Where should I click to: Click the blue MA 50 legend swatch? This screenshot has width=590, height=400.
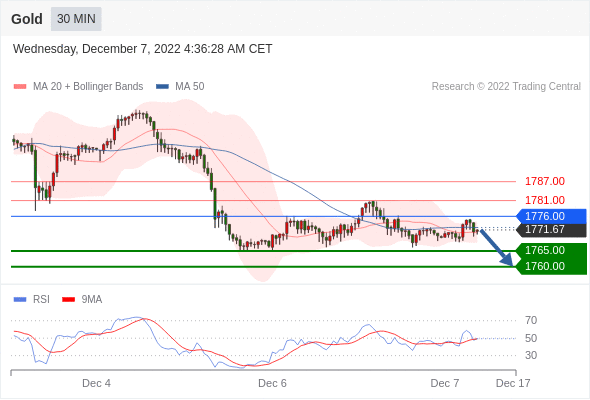point(162,87)
